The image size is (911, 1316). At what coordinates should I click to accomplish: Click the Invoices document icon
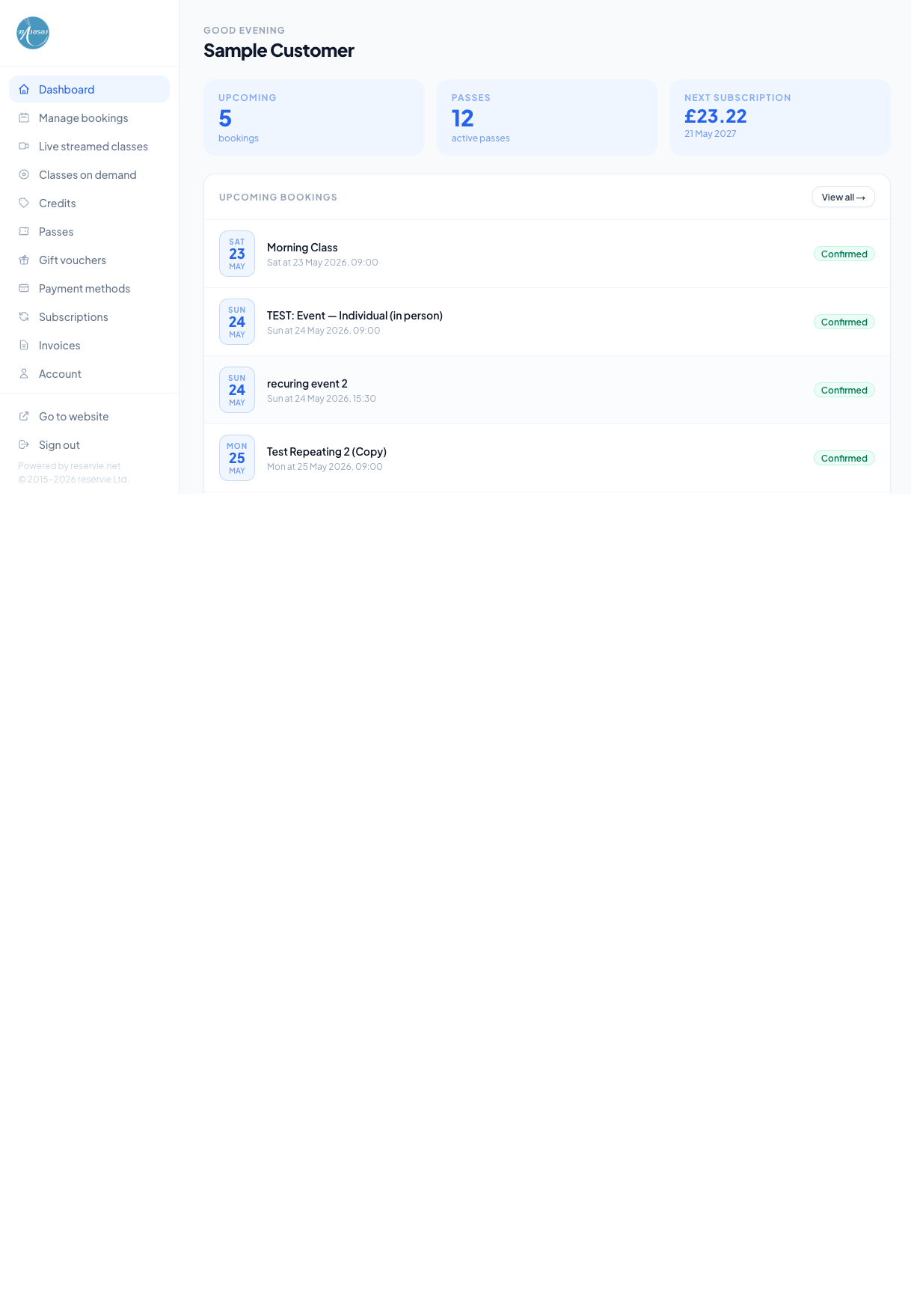coord(24,345)
